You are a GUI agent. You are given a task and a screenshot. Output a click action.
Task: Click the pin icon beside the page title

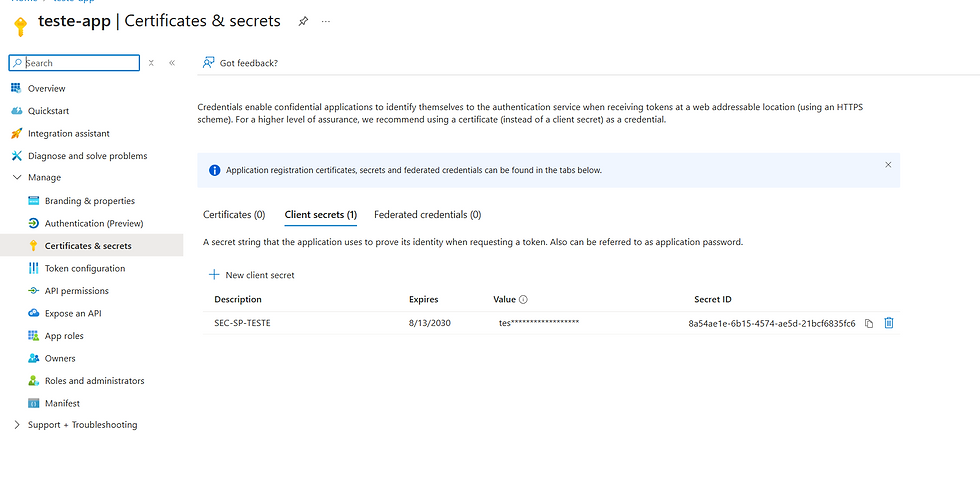coord(303,21)
